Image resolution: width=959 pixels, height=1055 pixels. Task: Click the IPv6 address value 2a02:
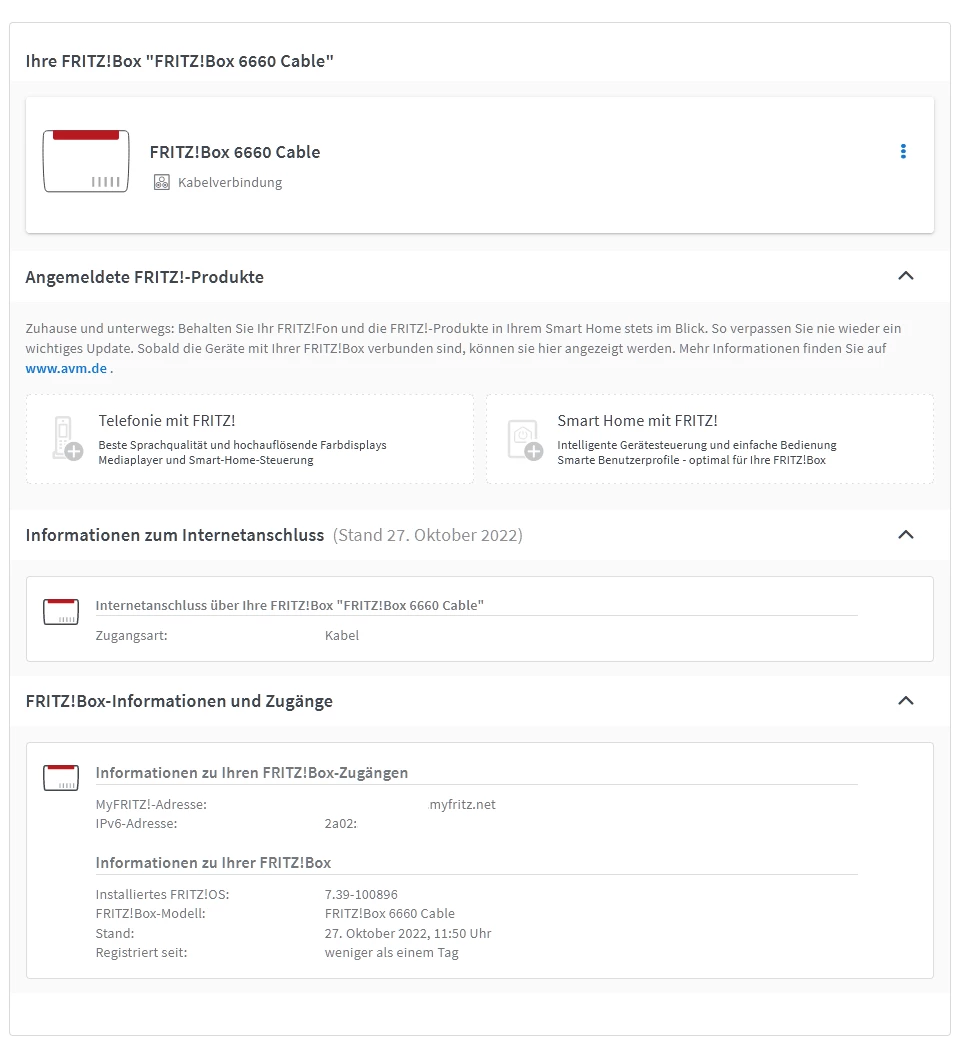pos(341,824)
